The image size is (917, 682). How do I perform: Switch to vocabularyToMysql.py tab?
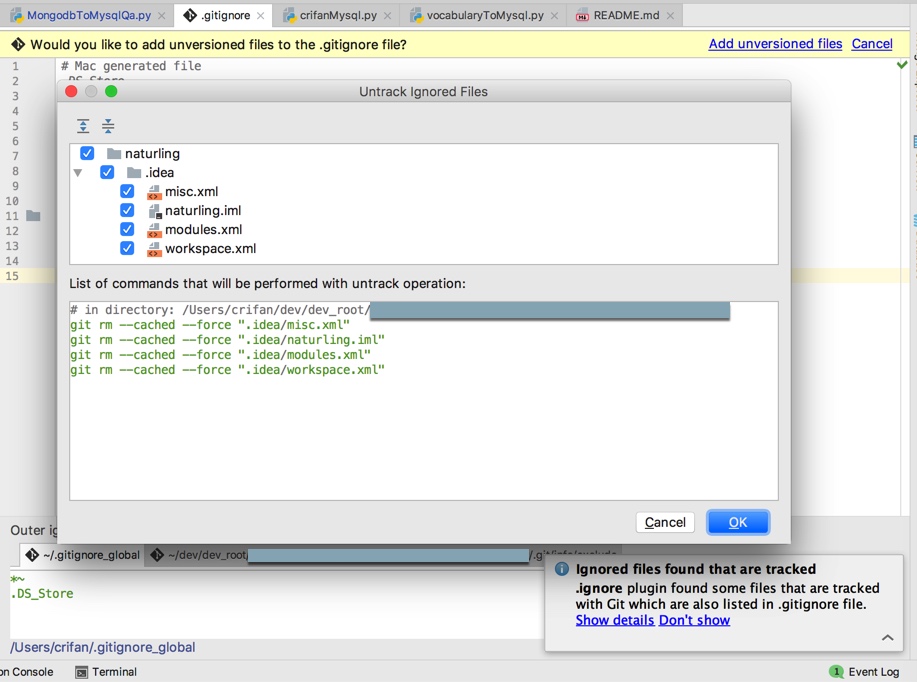(485, 15)
